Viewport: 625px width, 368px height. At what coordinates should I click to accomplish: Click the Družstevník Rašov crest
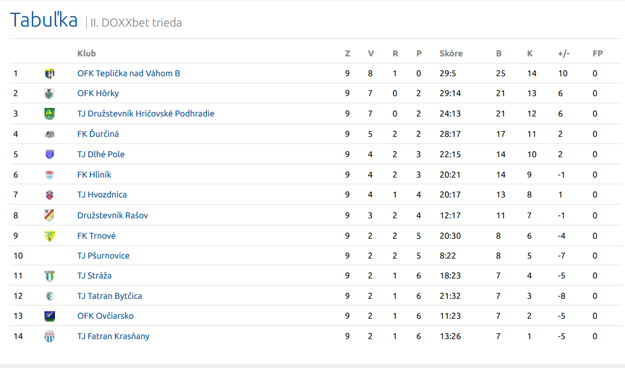[49, 215]
